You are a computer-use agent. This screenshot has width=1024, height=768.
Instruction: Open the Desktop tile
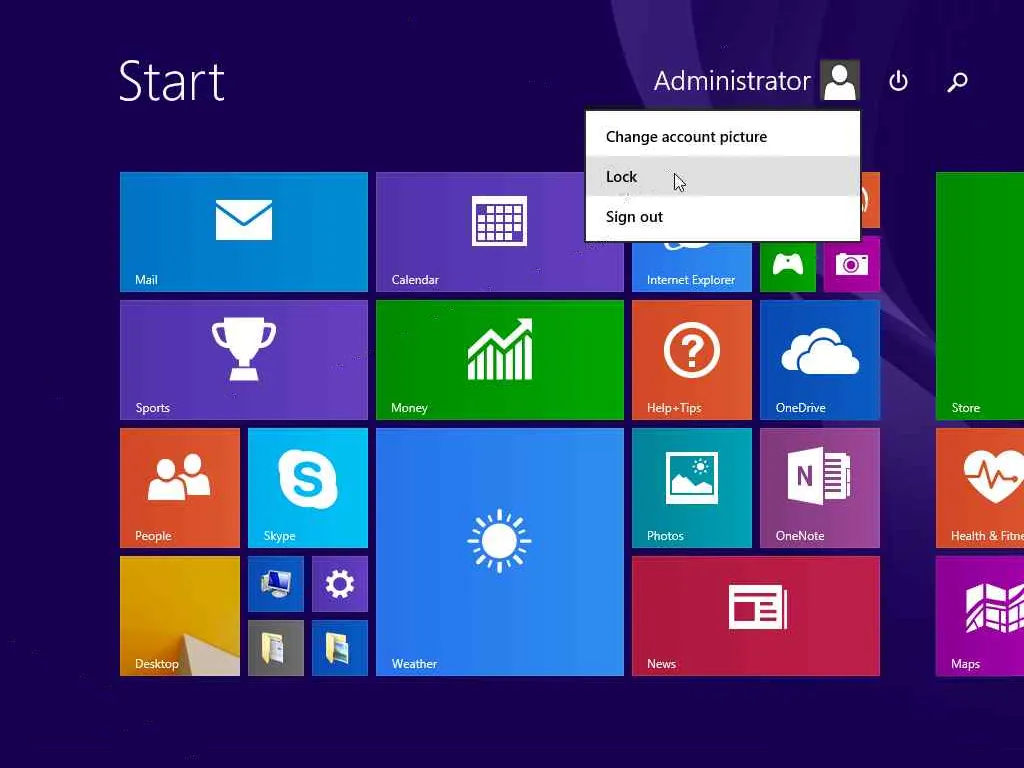[180, 616]
